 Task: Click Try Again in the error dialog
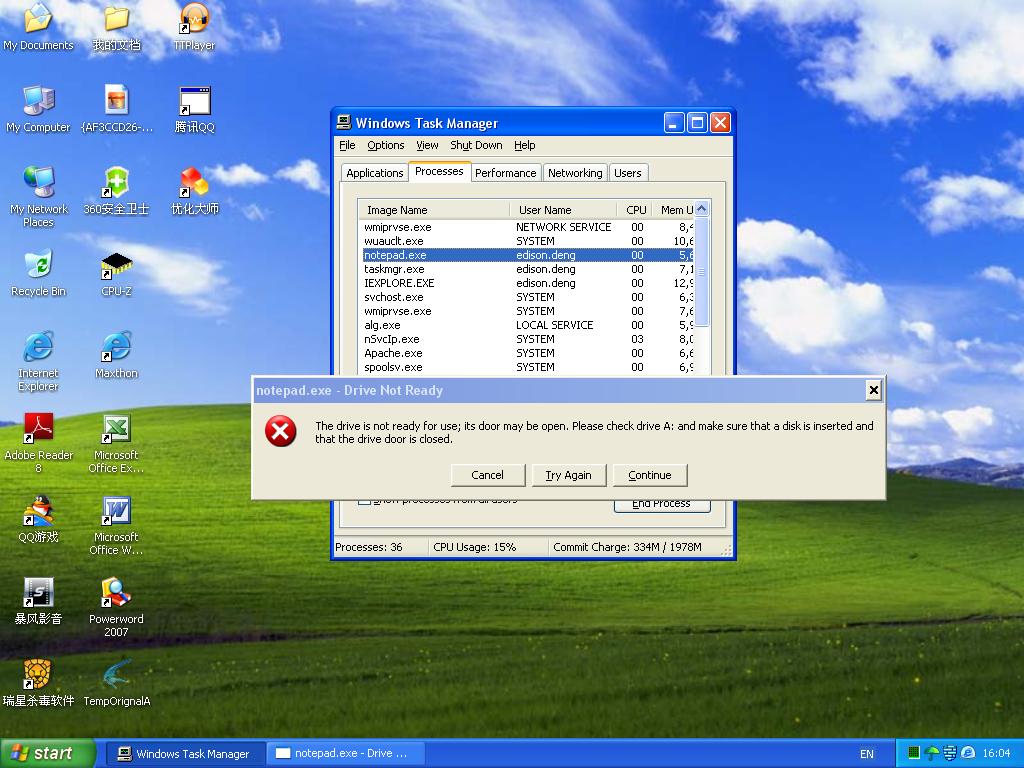569,475
